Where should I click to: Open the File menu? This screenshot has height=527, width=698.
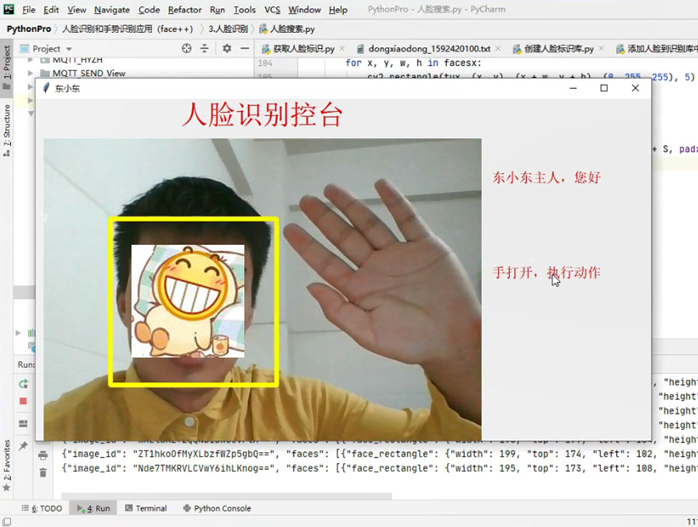point(28,9)
